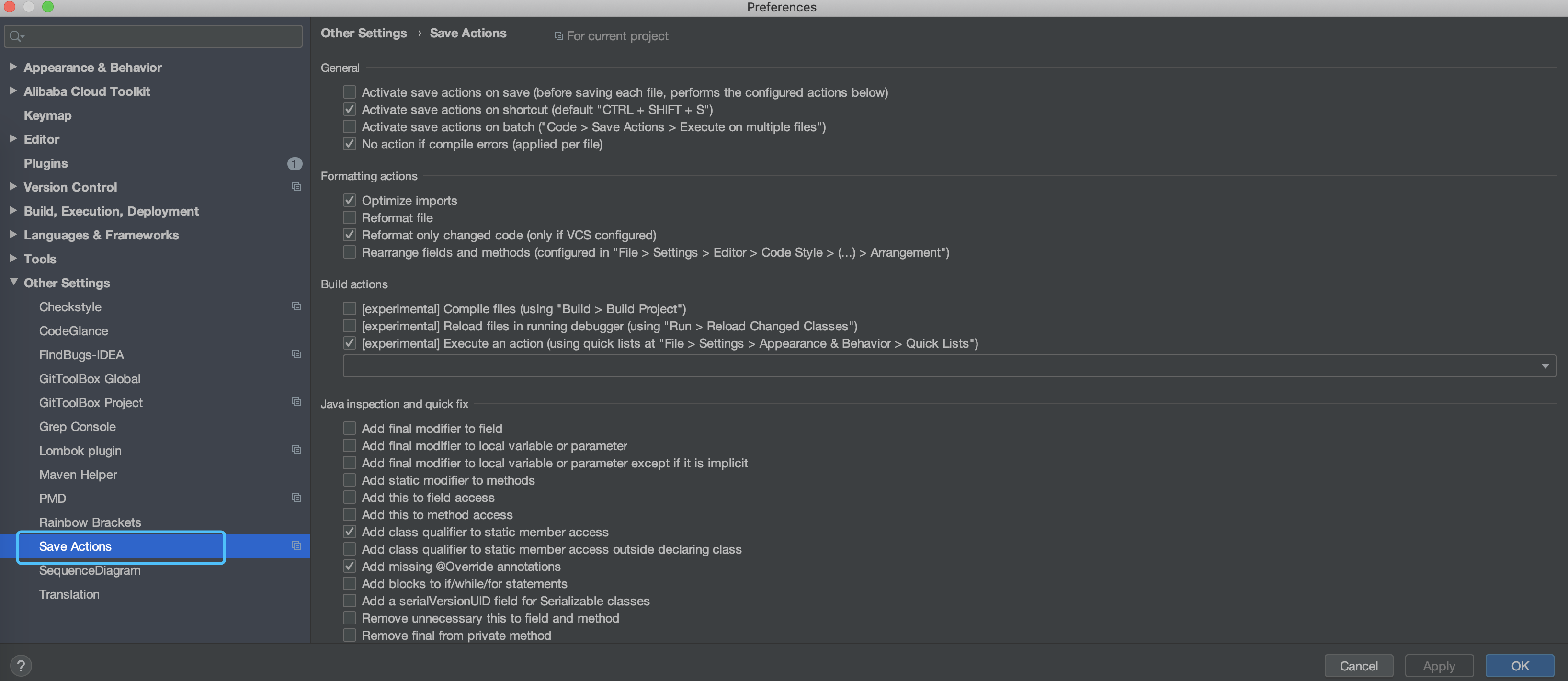Open Rainbow Brackets settings page
Image resolution: width=1568 pixels, height=681 pixels.
(x=90, y=522)
